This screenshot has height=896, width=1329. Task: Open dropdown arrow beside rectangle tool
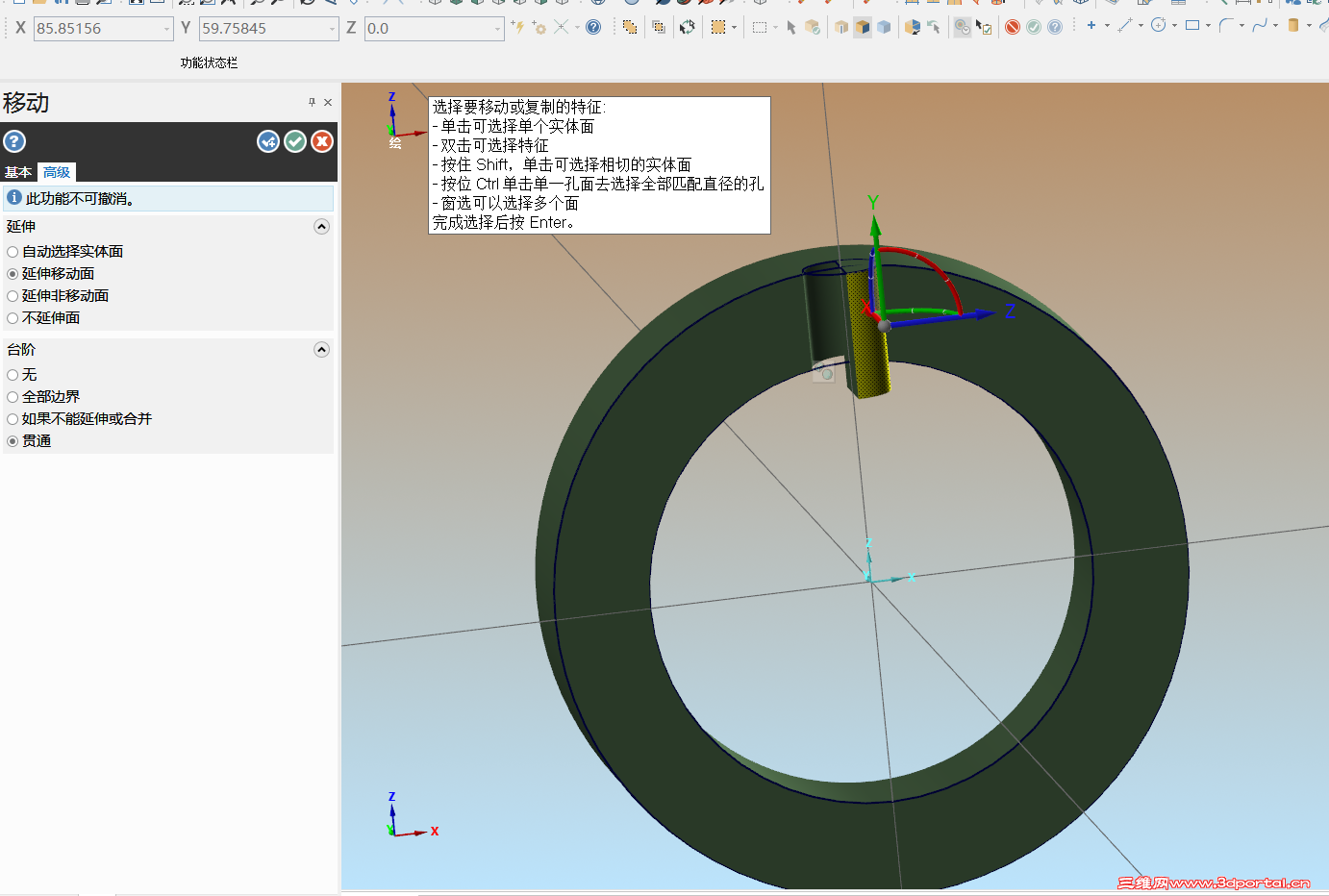click(x=1208, y=26)
